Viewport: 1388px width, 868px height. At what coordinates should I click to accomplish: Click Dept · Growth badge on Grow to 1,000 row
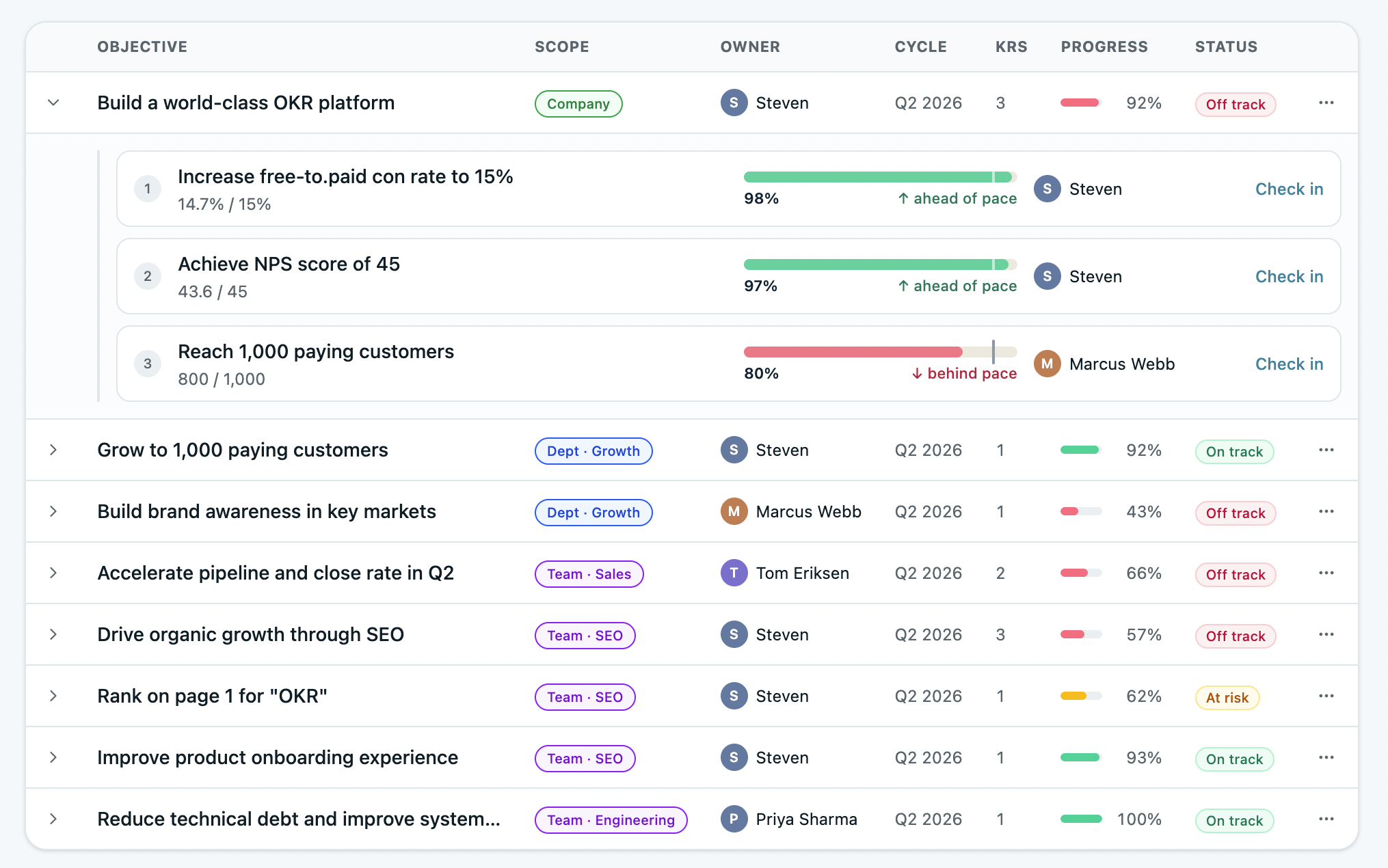tap(593, 451)
